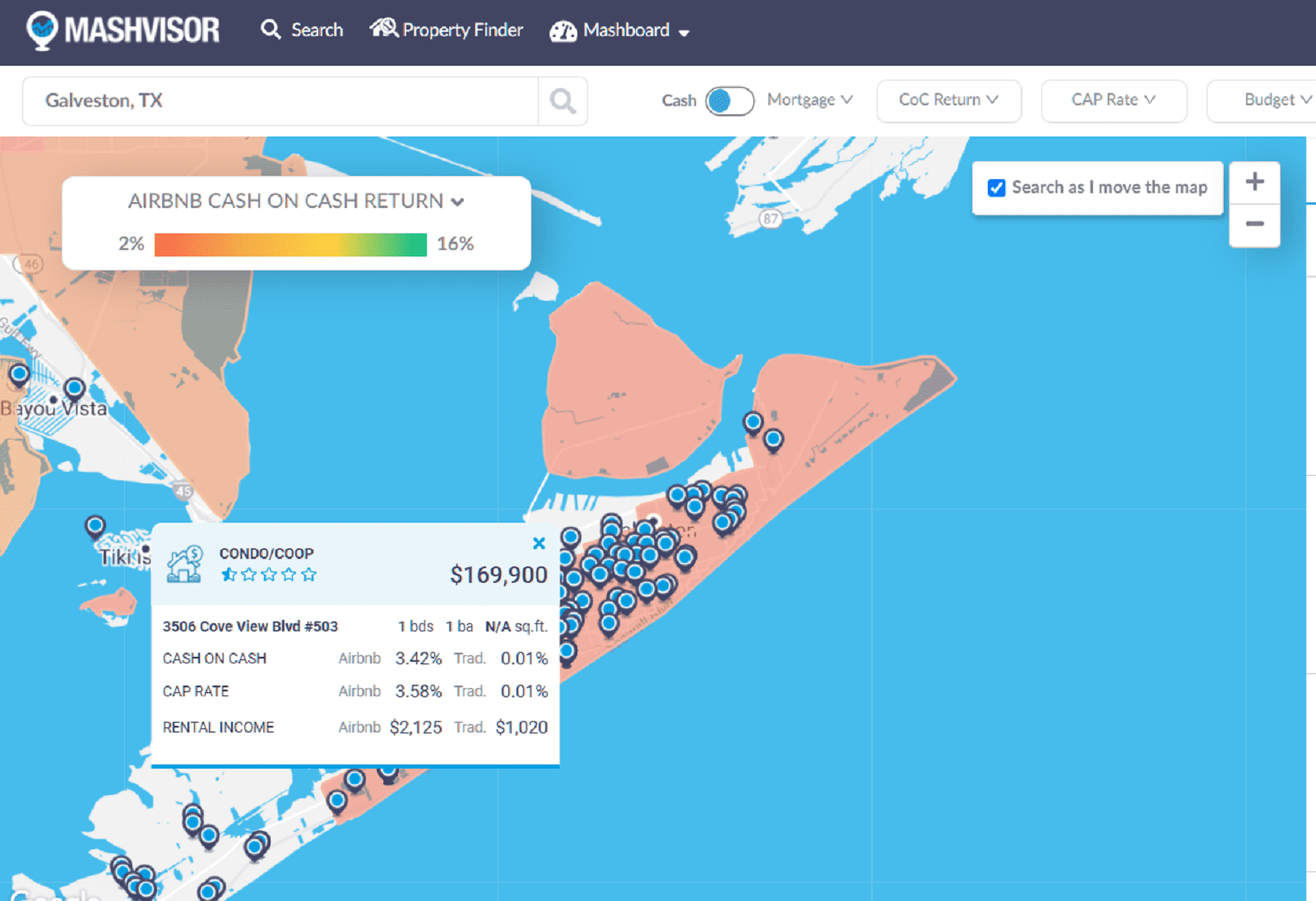Zoom out the map with minus button
Screen dimensions: 1316x901
[1254, 224]
